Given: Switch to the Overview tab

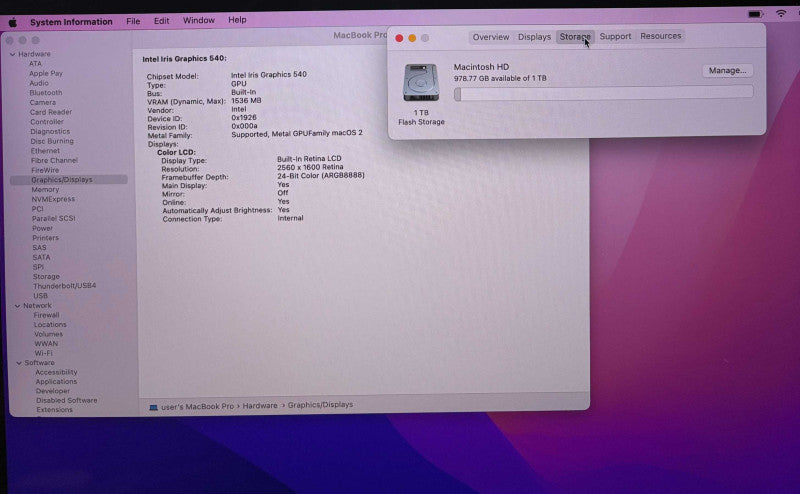Looking at the screenshot, I should pyautogui.click(x=491, y=37).
